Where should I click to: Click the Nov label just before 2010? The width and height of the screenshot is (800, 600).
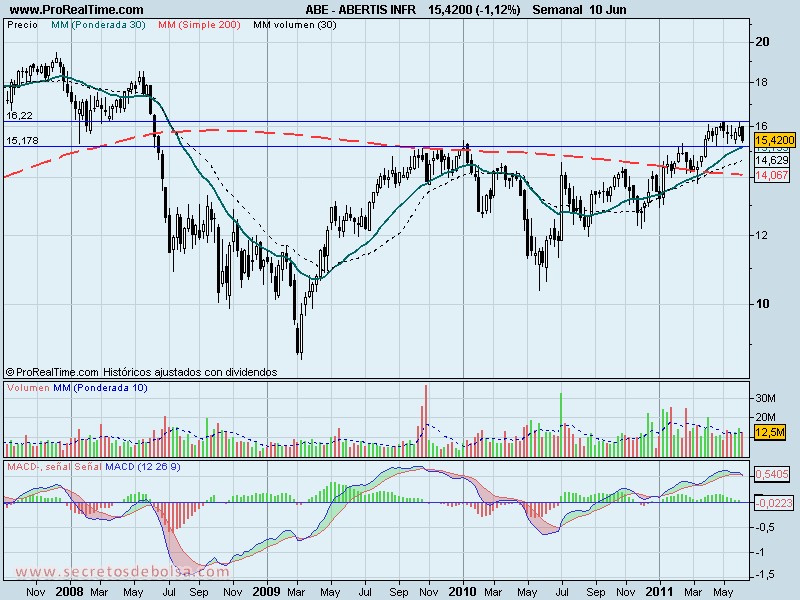coord(429,592)
